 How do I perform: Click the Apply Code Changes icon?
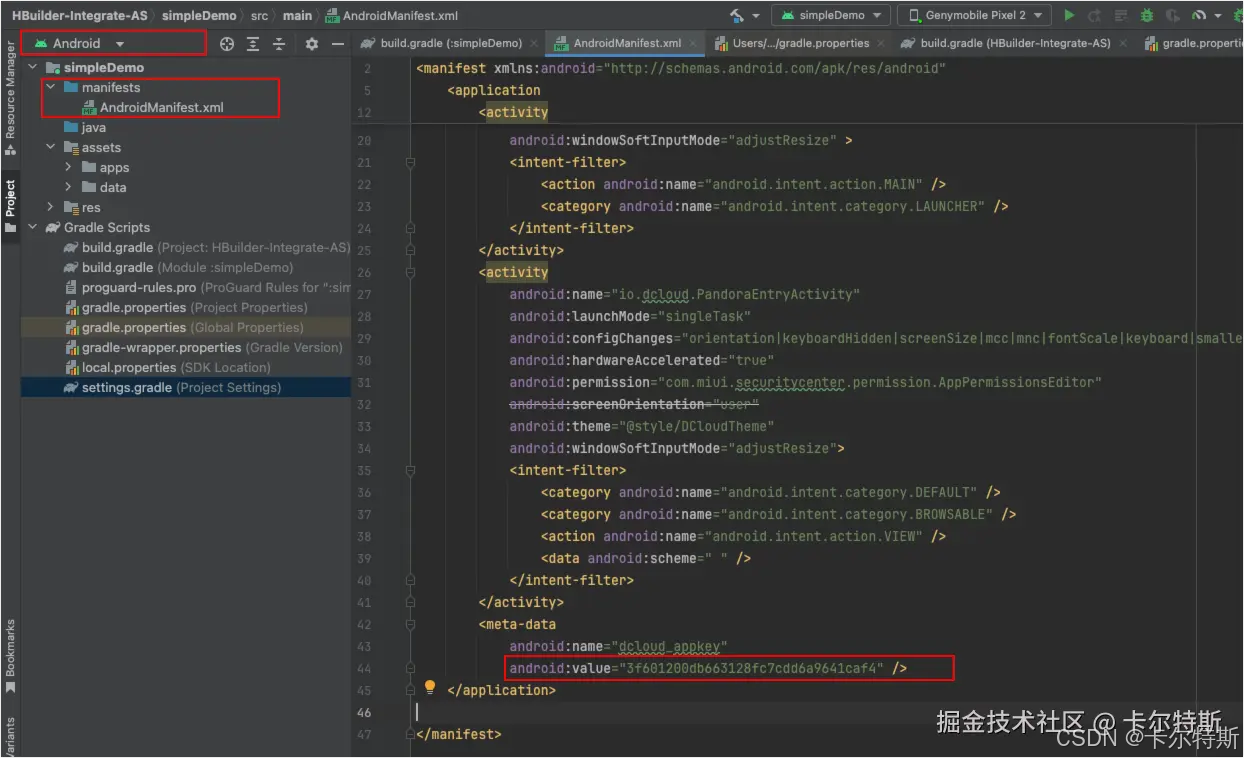pyautogui.click(x=1121, y=15)
